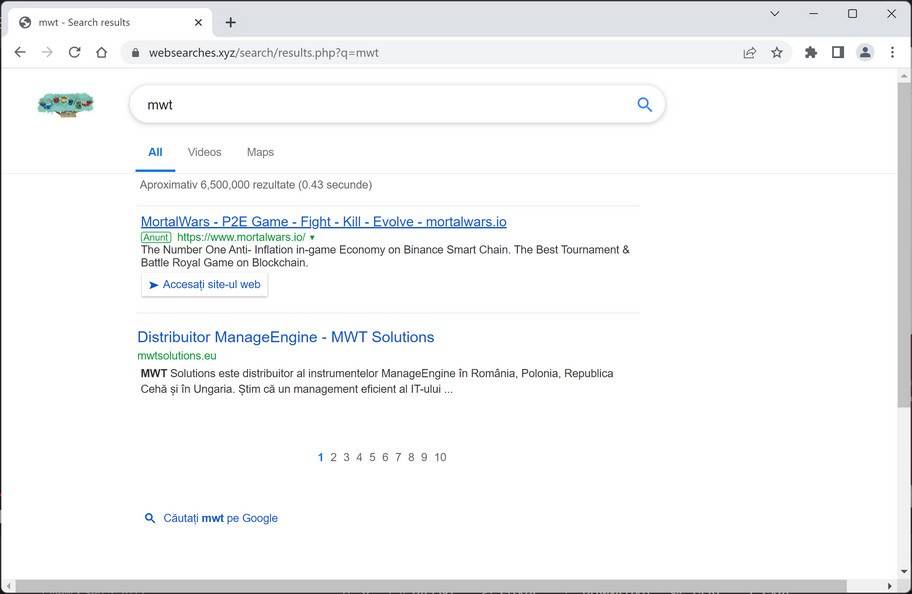Image resolution: width=912 pixels, height=594 pixels.
Task: Open a new browser tab
Action: tap(231, 22)
